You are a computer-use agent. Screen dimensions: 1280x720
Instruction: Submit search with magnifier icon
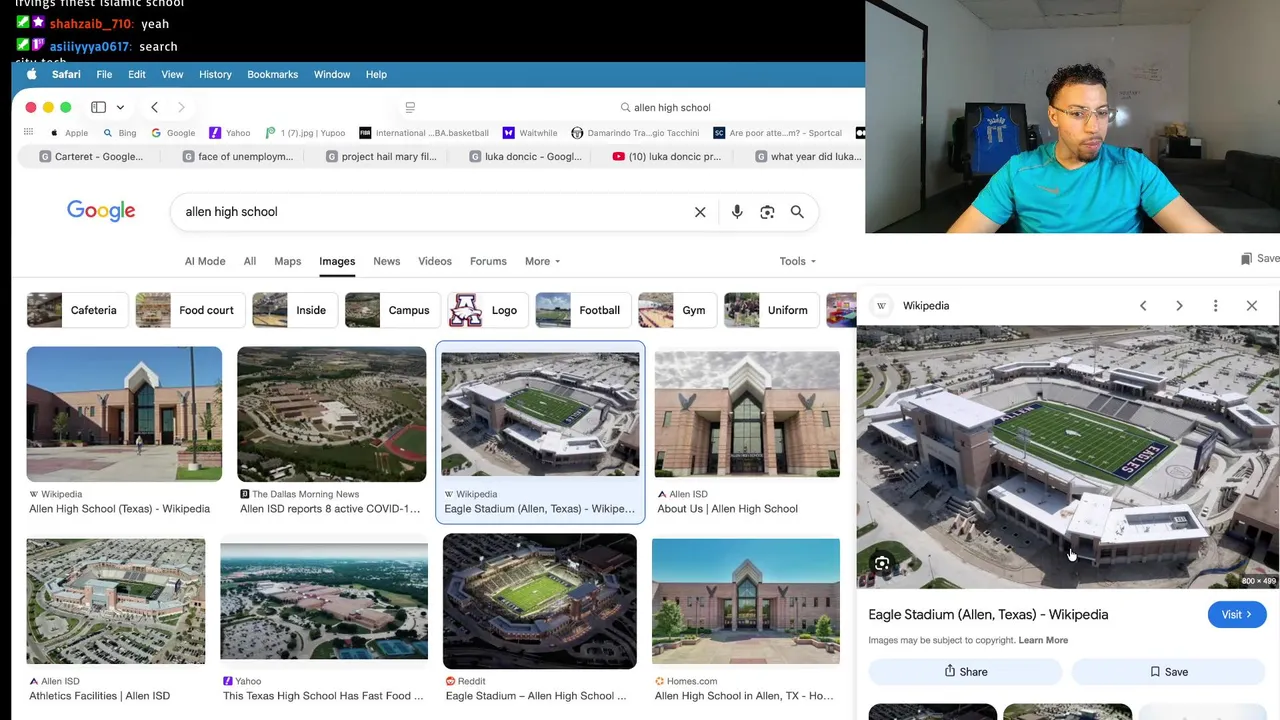[x=797, y=212]
